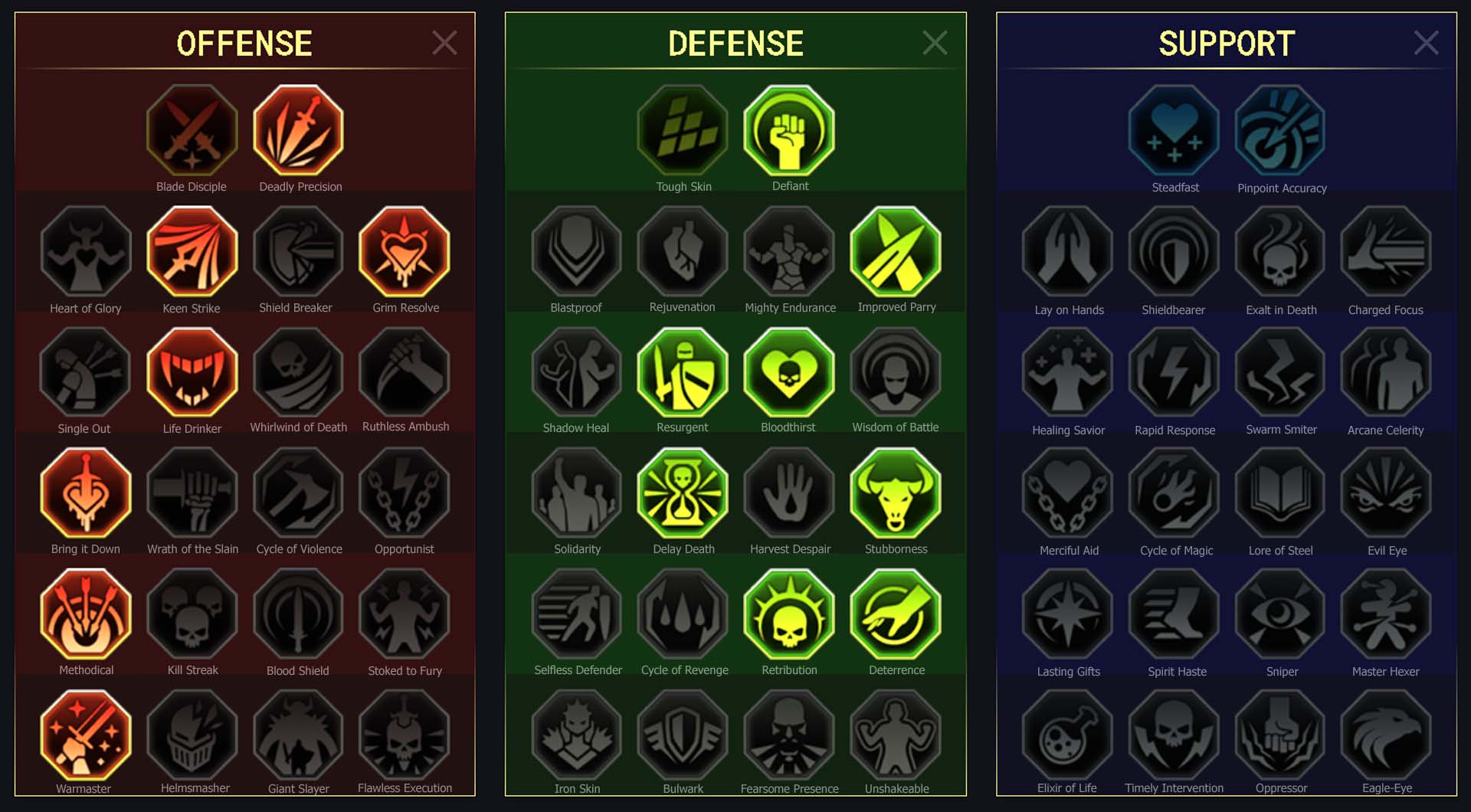The width and height of the screenshot is (1471, 812).
Task: Choose the Improved Parry mastery
Action: (896, 251)
